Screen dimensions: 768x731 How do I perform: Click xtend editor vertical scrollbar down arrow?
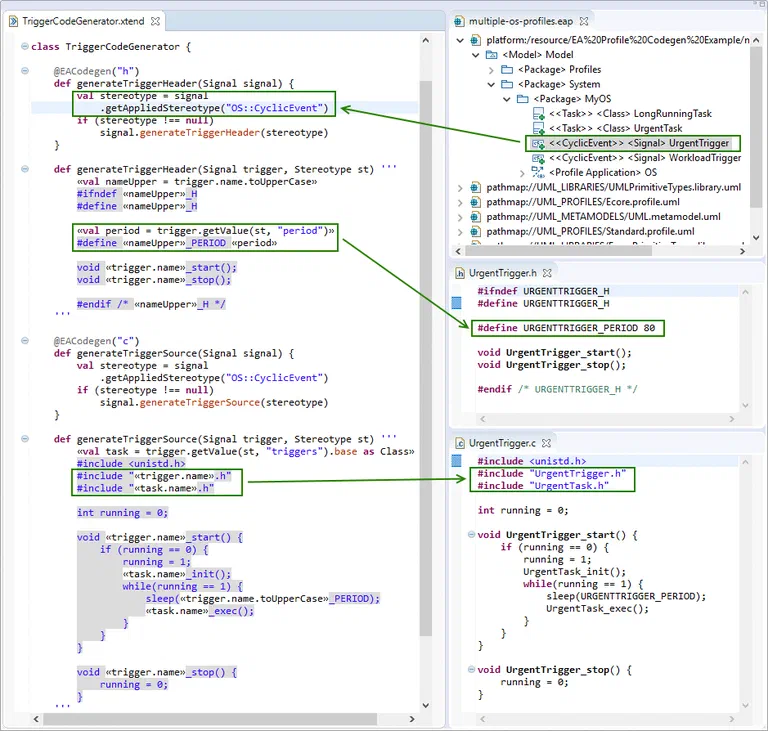coord(426,706)
